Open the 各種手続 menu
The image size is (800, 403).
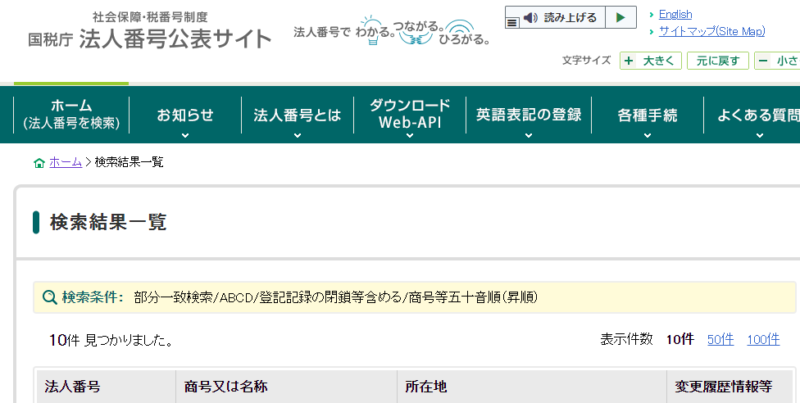coord(647,115)
